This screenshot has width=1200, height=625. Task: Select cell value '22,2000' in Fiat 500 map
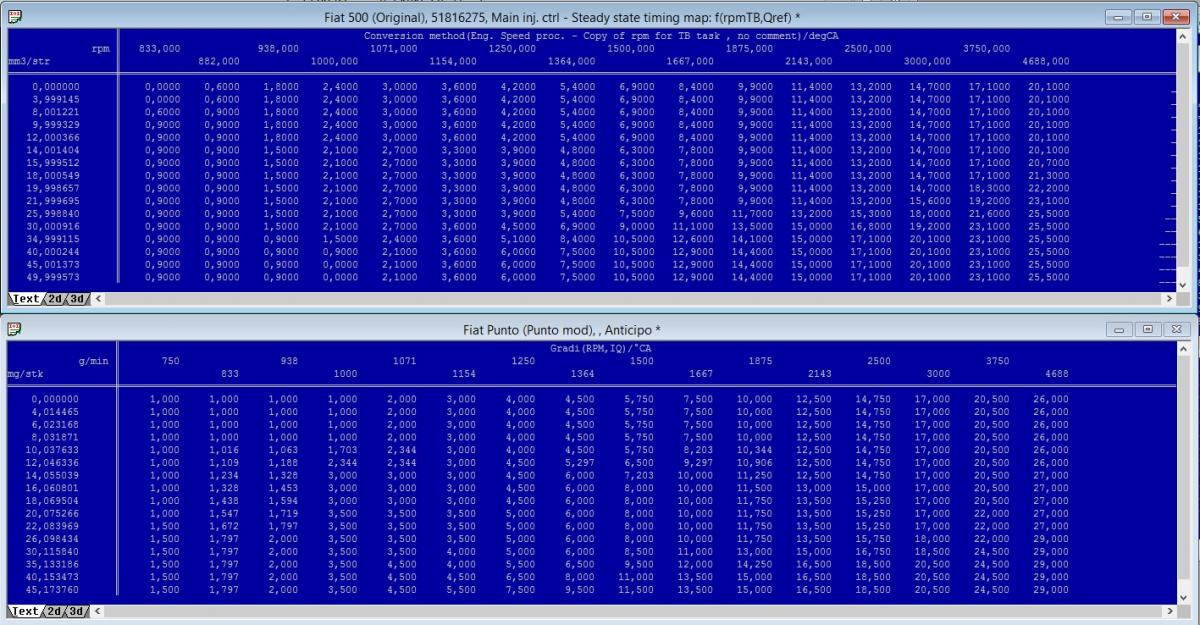[x=1048, y=188]
